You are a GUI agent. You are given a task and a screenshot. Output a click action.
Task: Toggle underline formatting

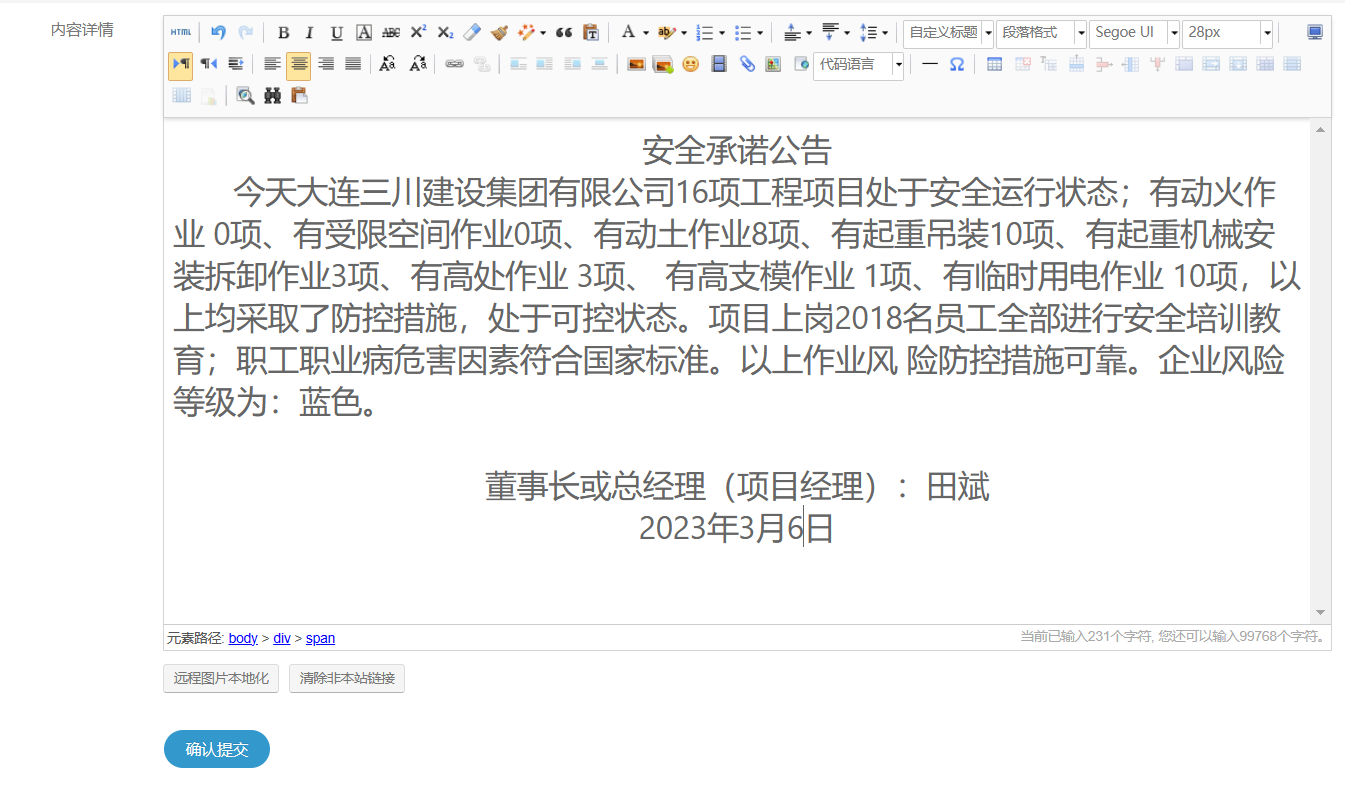coord(337,33)
